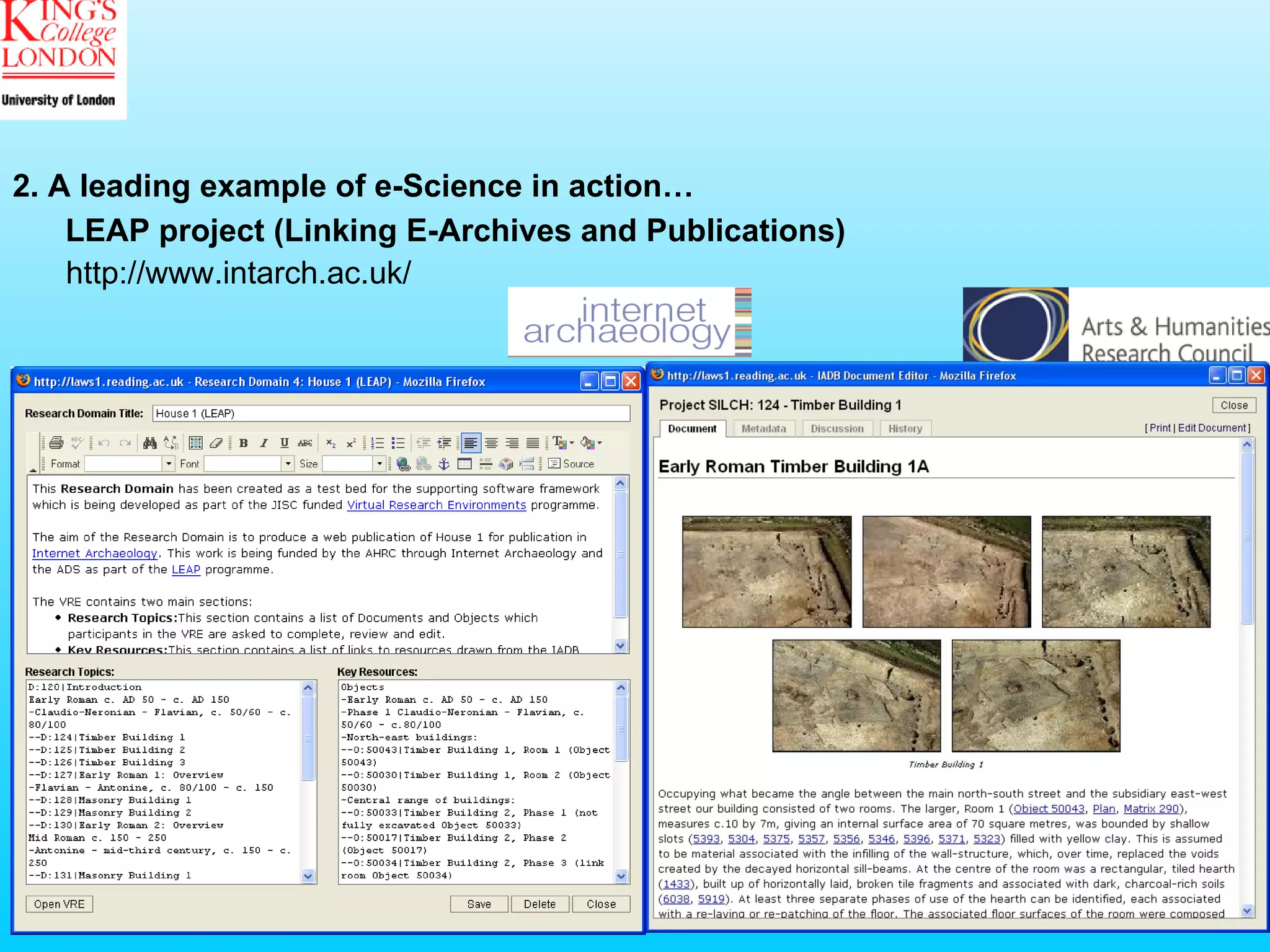Click the down arrow of the editor text scrollbar
Screen dimensions: 1270x952
(x=621, y=646)
